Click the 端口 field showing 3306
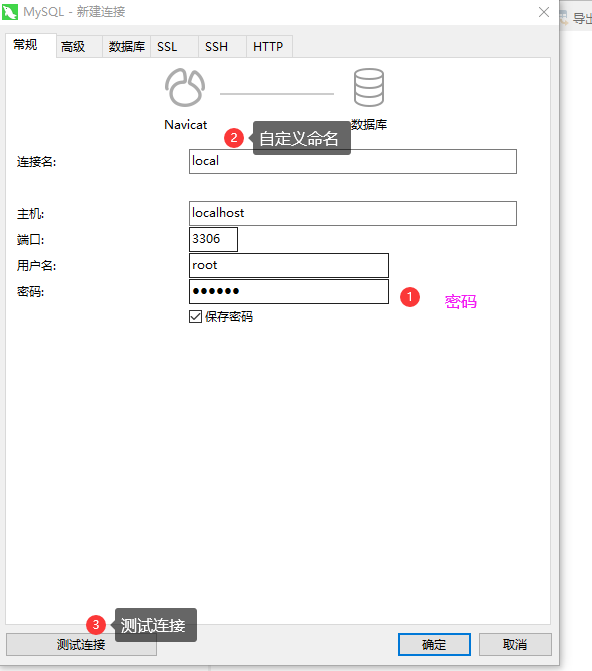The height and width of the screenshot is (671, 592). tap(213, 239)
